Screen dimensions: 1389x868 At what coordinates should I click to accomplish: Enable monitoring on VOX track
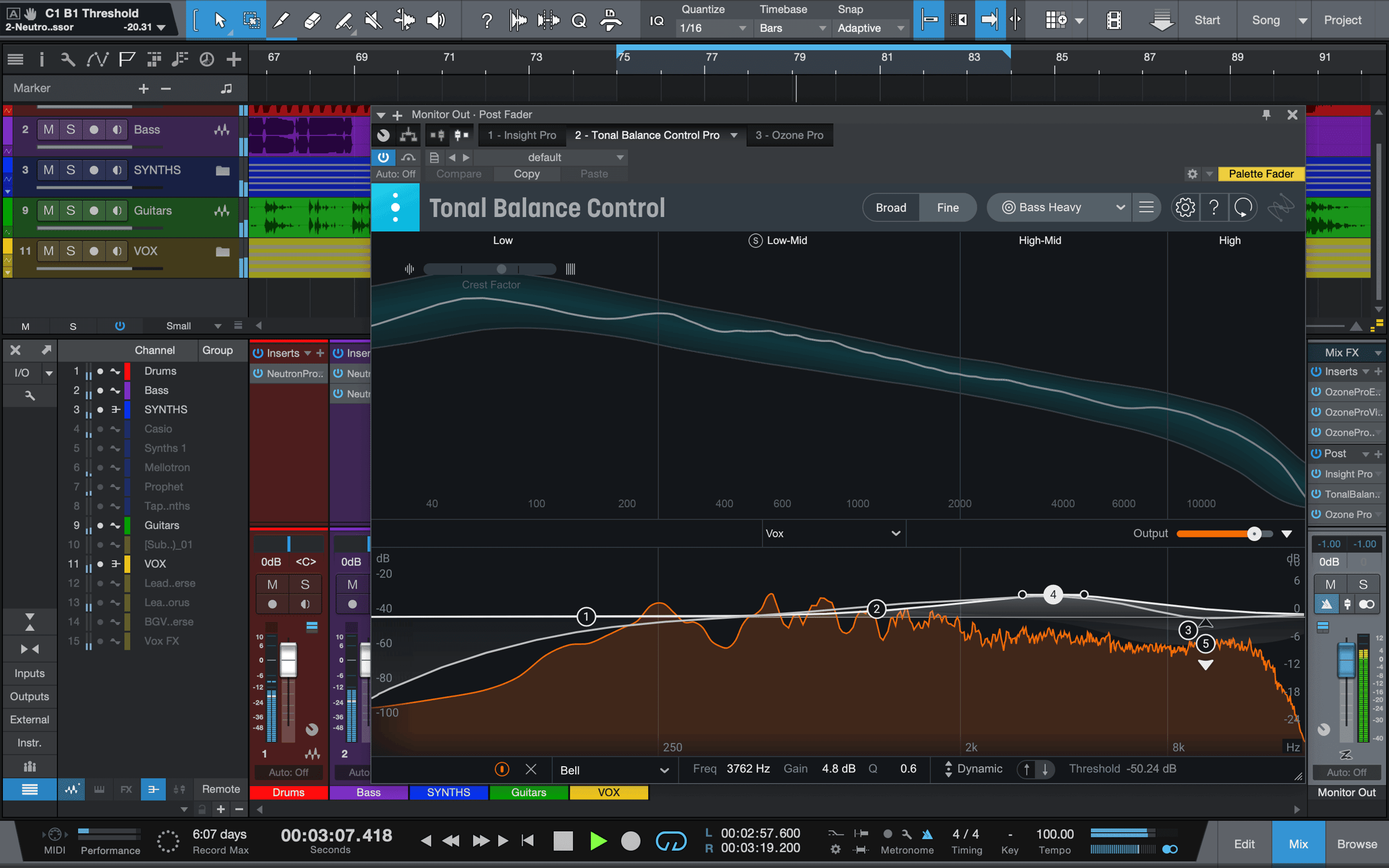117,251
